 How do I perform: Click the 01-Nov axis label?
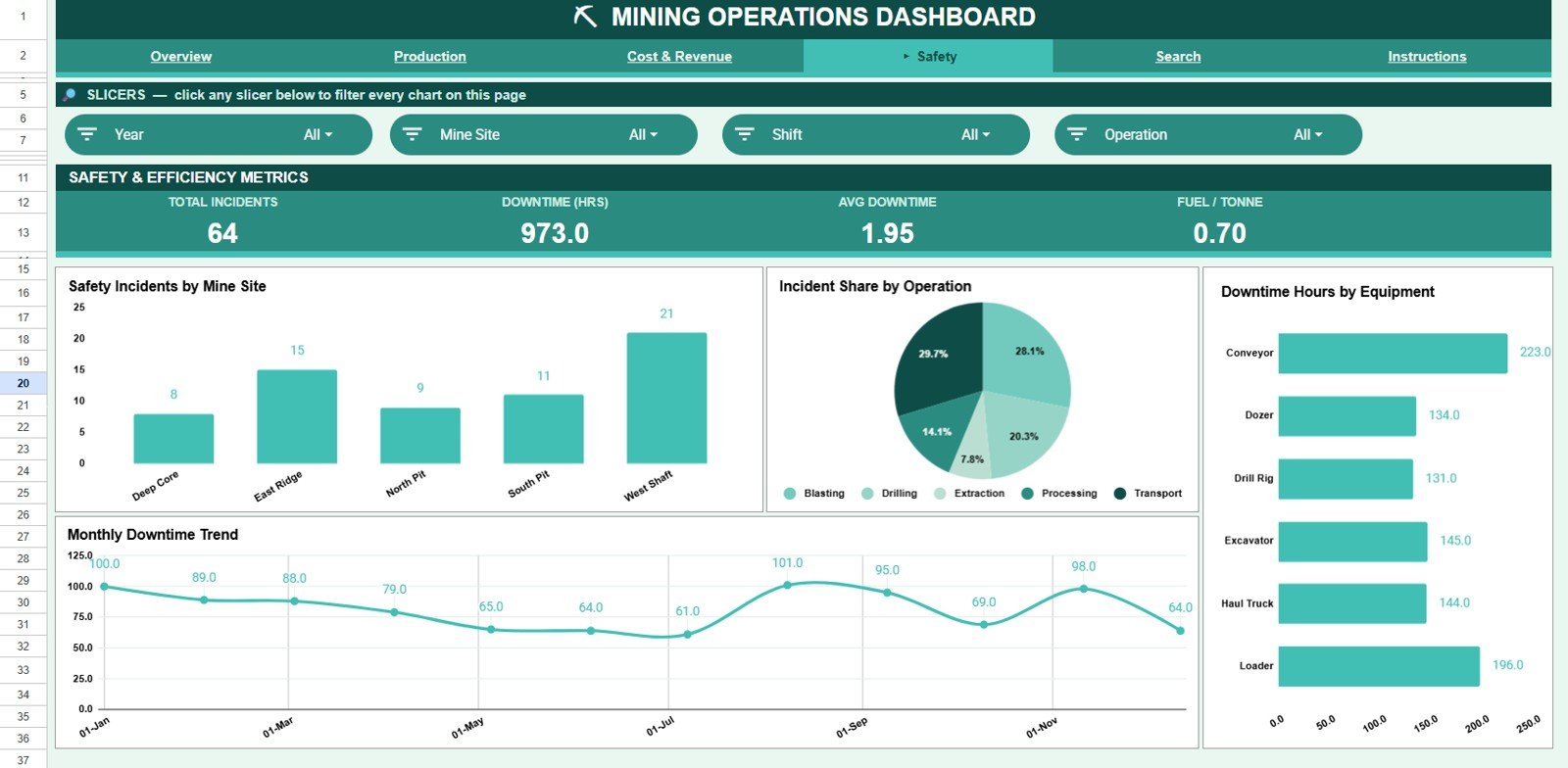(x=1042, y=728)
